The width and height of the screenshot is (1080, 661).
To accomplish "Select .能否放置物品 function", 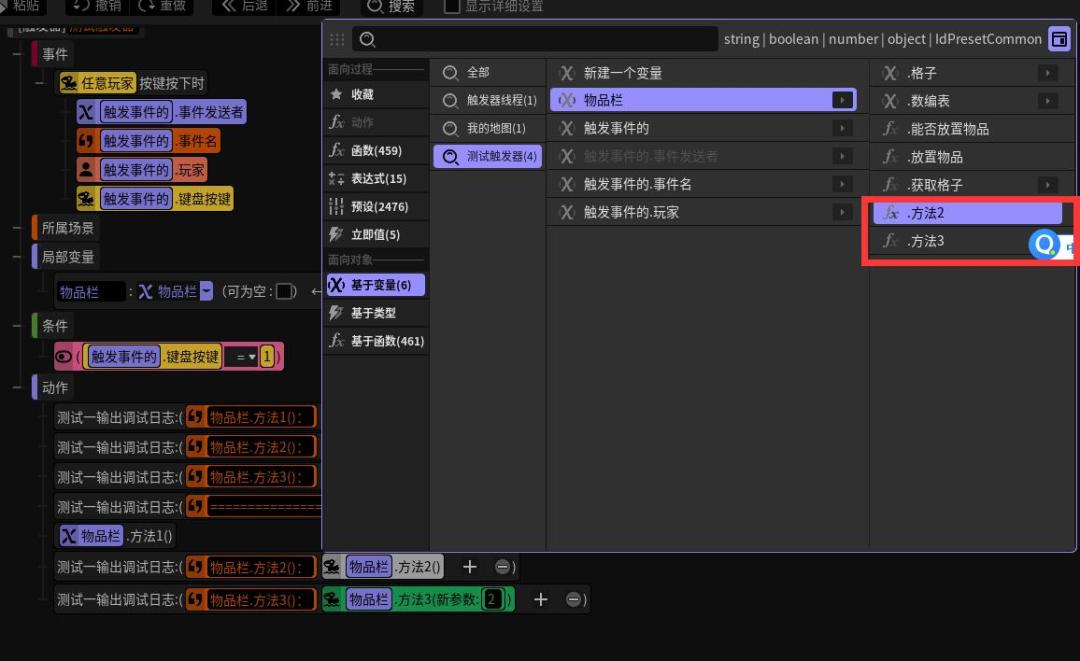I will tap(973, 129).
